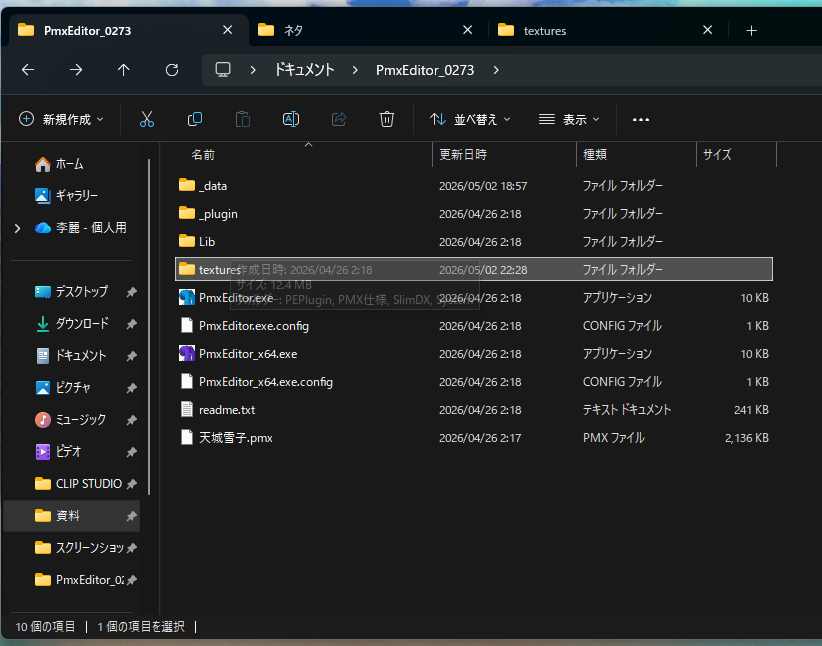
Task: Select readme.txt file
Action: 474,410
